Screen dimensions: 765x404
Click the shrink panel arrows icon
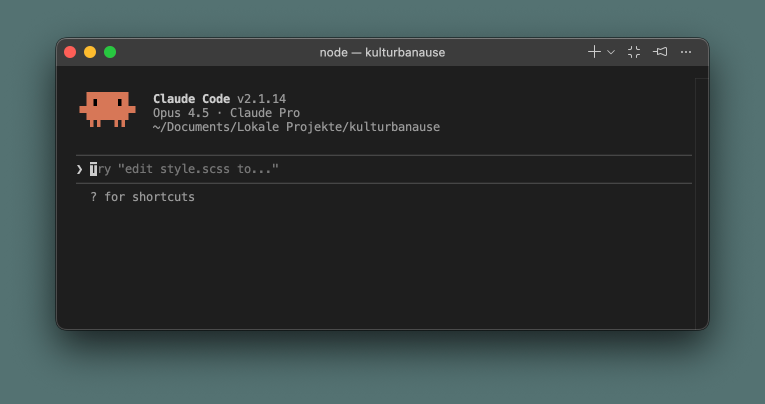[x=634, y=52]
